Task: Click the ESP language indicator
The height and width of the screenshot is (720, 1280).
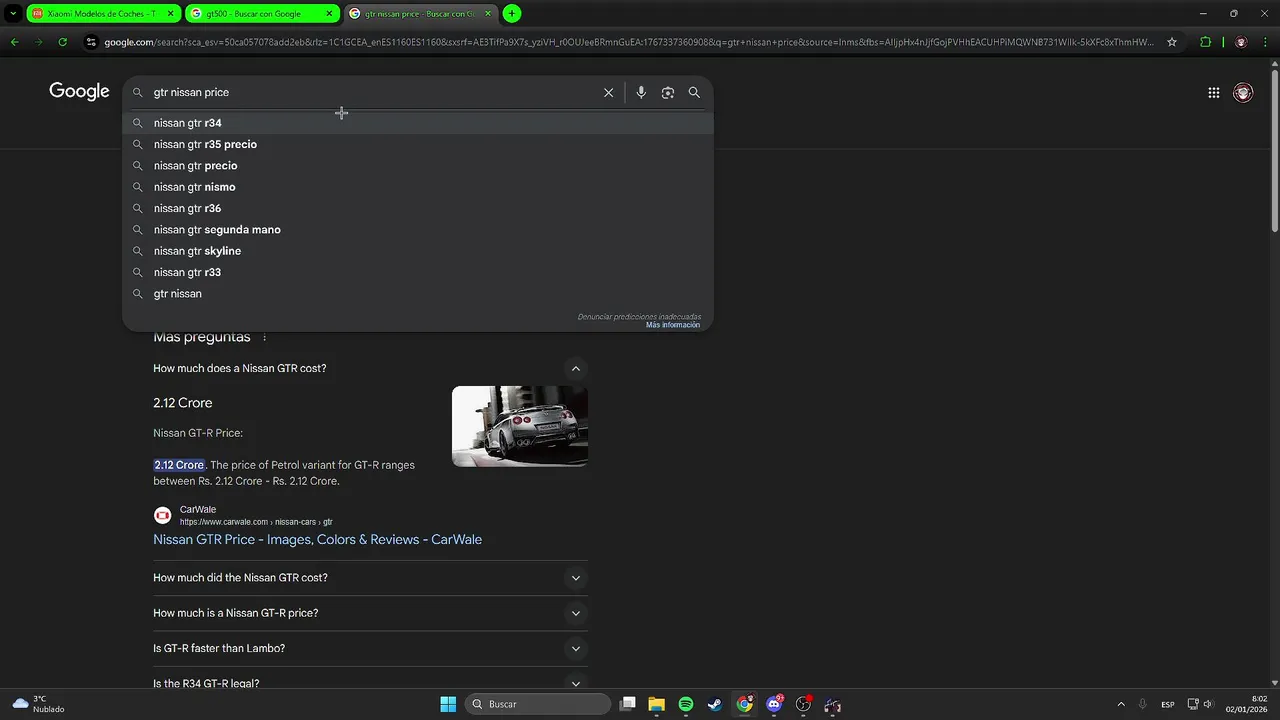Action: coord(1168,704)
